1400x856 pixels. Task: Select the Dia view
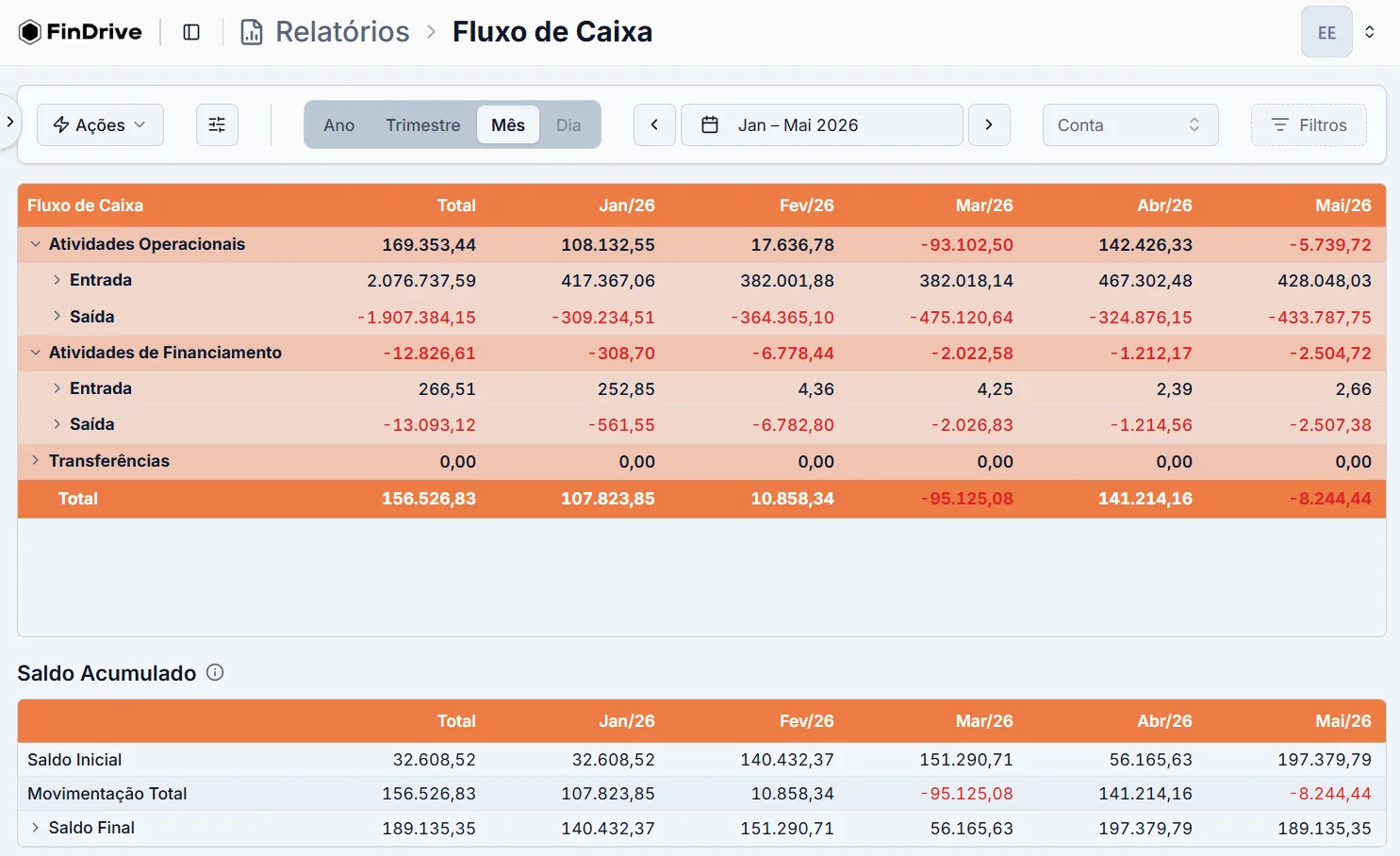click(568, 124)
